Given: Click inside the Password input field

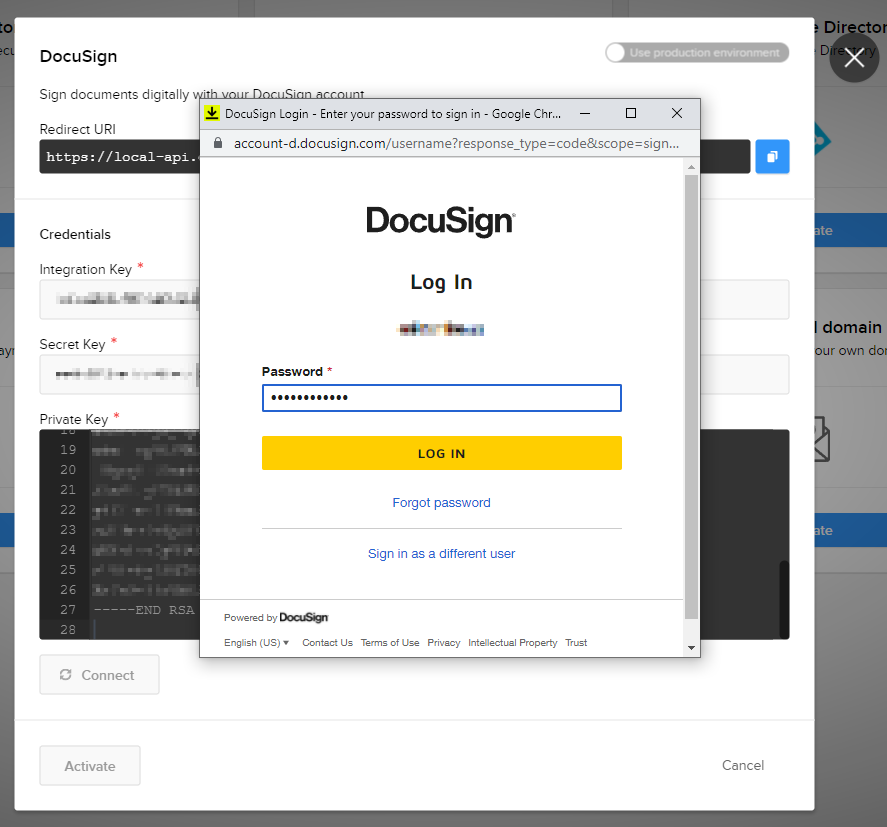Looking at the screenshot, I should coord(441,397).
